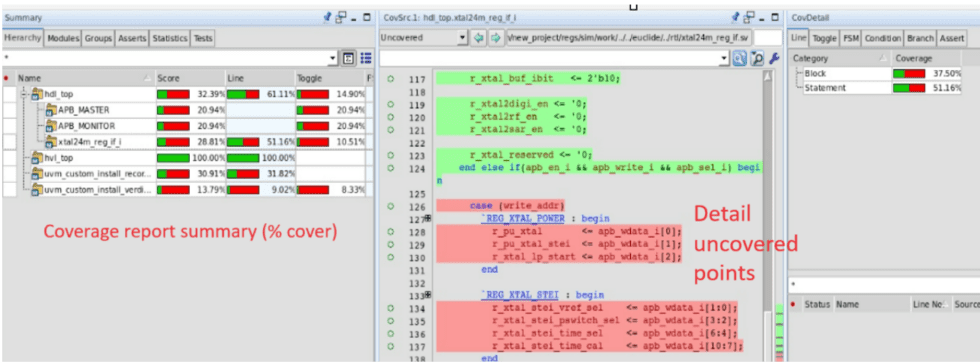Switch Summary to list view icon

pos(366,58)
